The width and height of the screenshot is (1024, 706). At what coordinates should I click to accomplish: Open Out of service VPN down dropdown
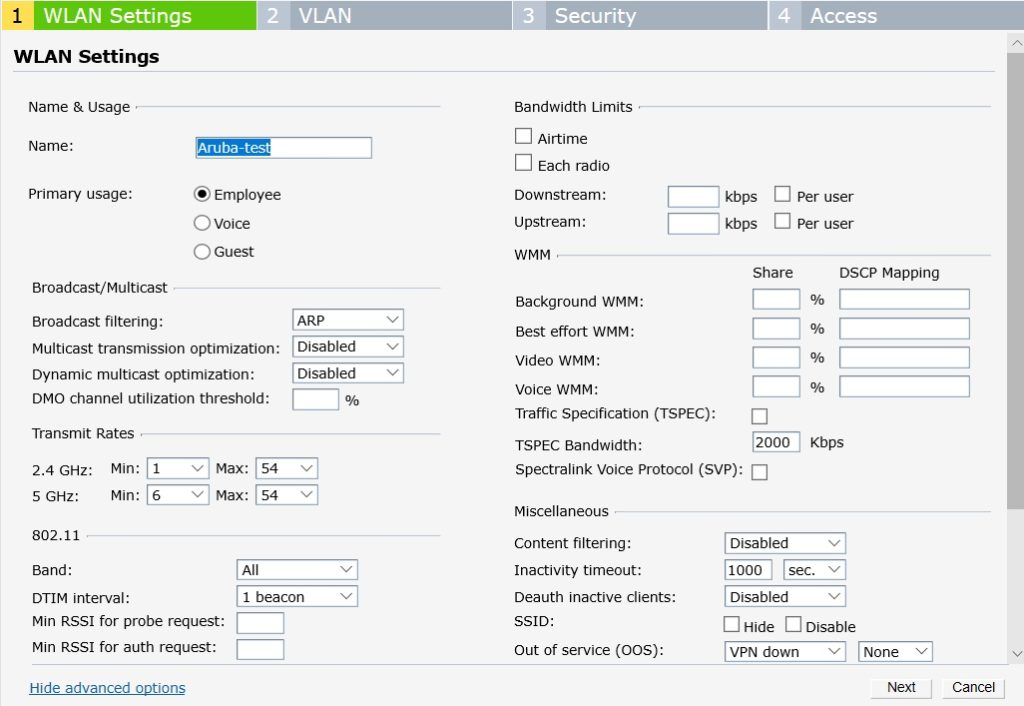click(785, 651)
